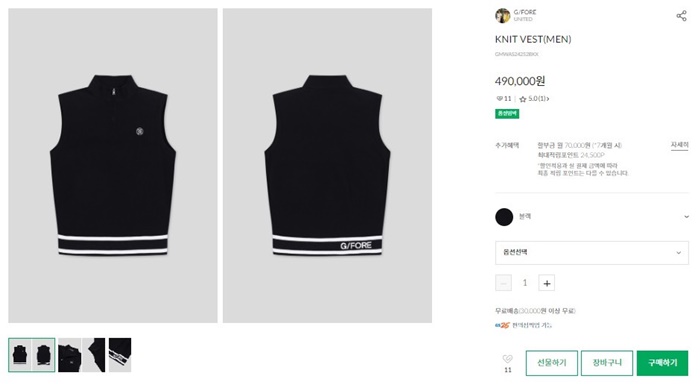Open the 옵션선택 dropdown
The image size is (700, 384).
point(592,253)
